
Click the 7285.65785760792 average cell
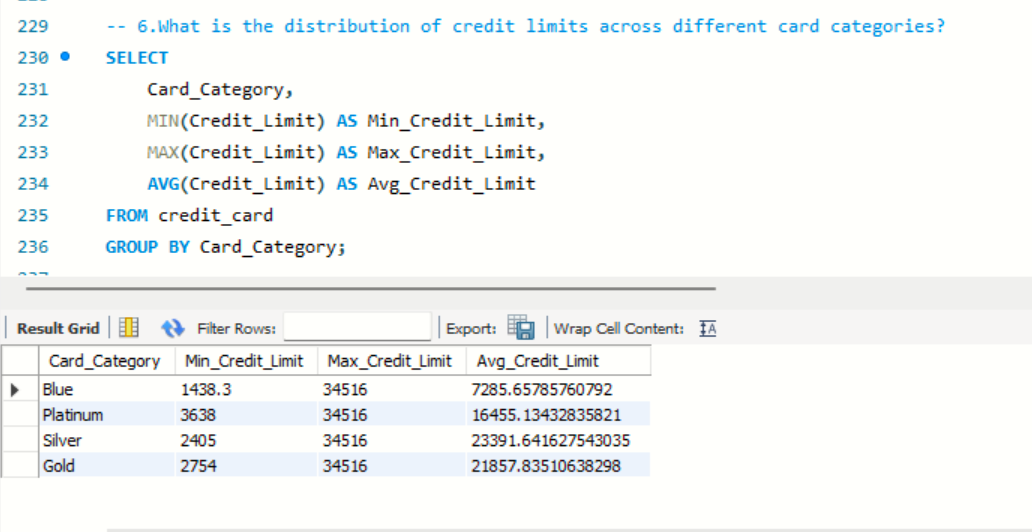pyautogui.click(x=558, y=390)
